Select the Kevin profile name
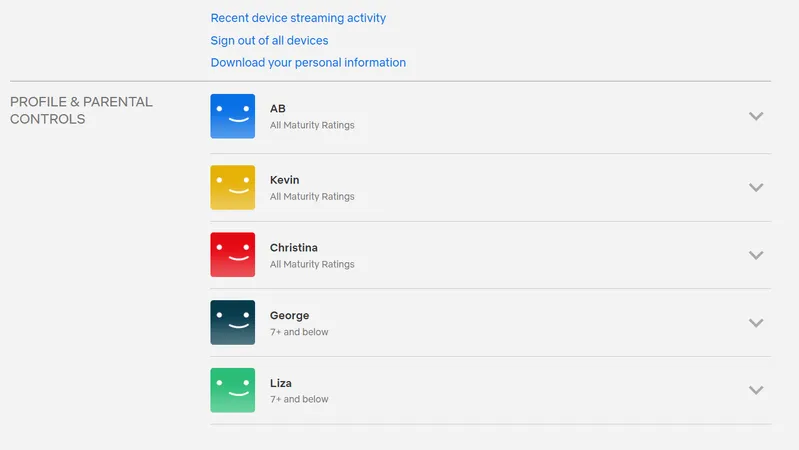 click(x=284, y=180)
